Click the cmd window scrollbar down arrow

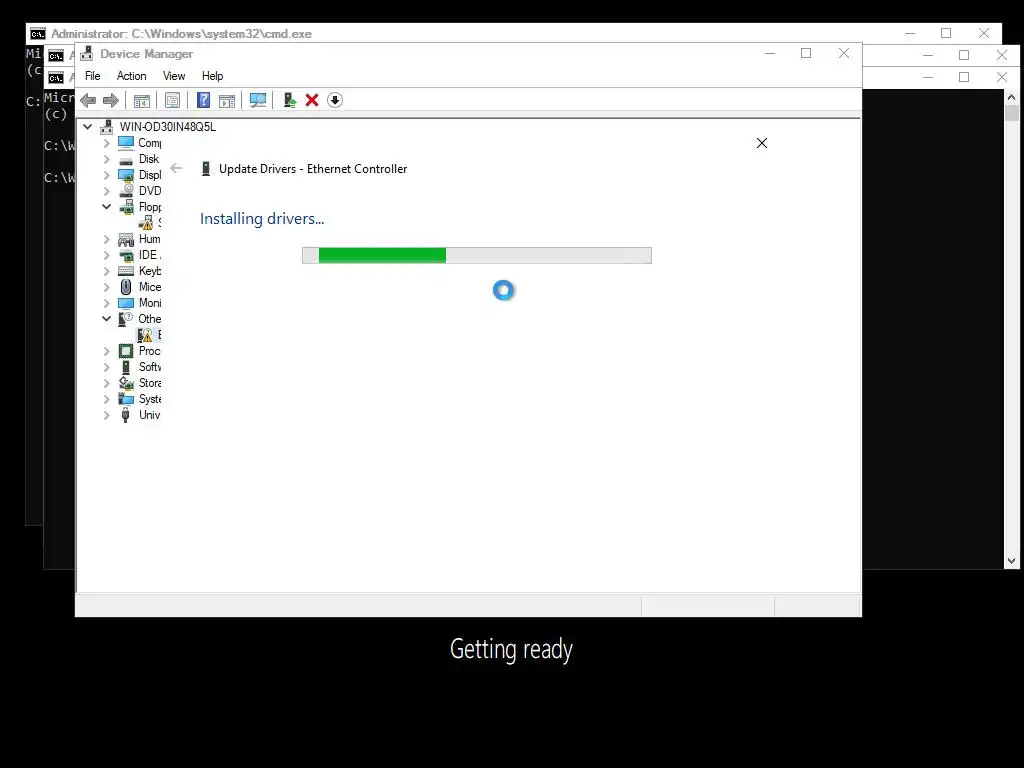click(1012, 561)
